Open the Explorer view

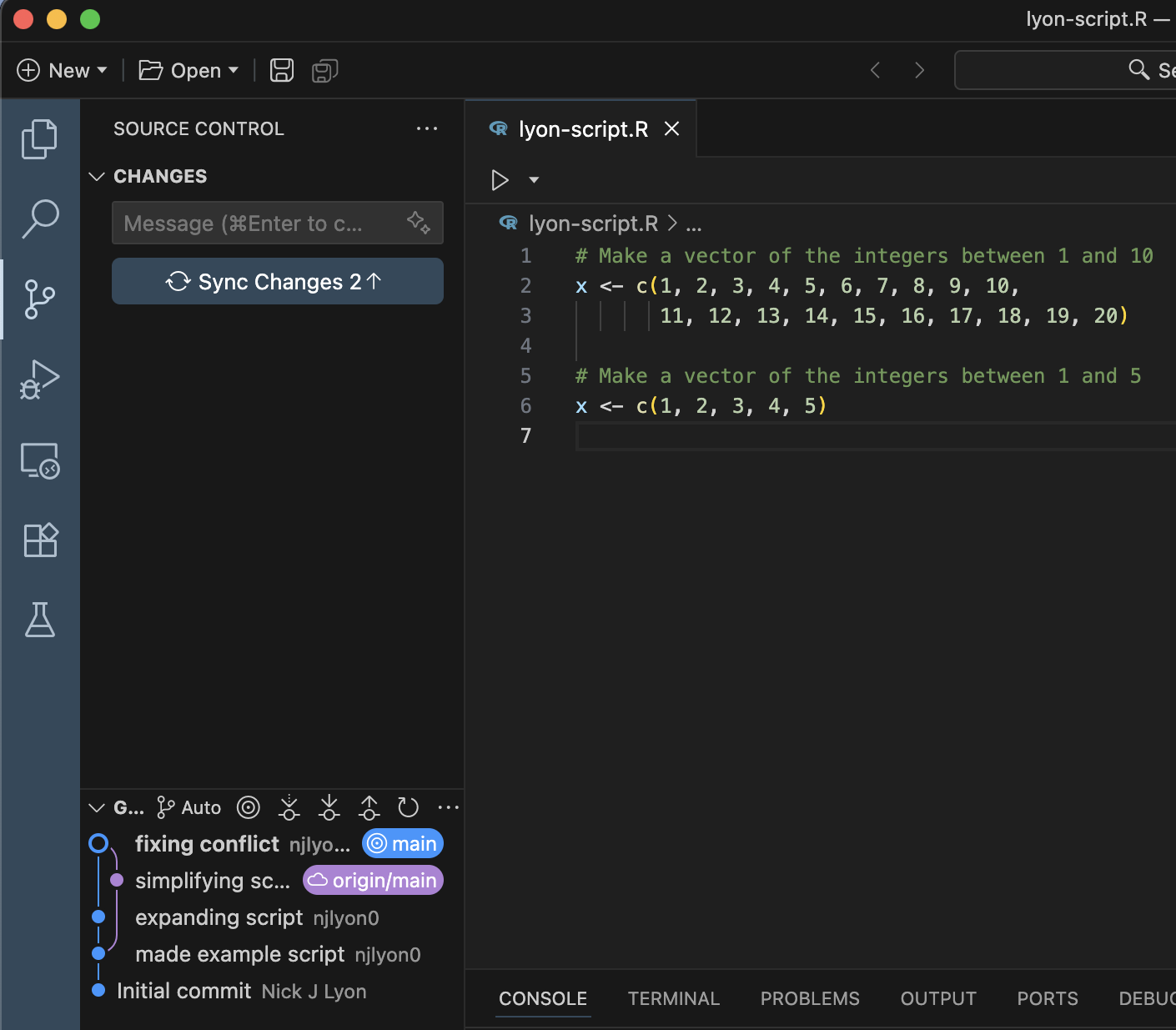click(39, 138)
